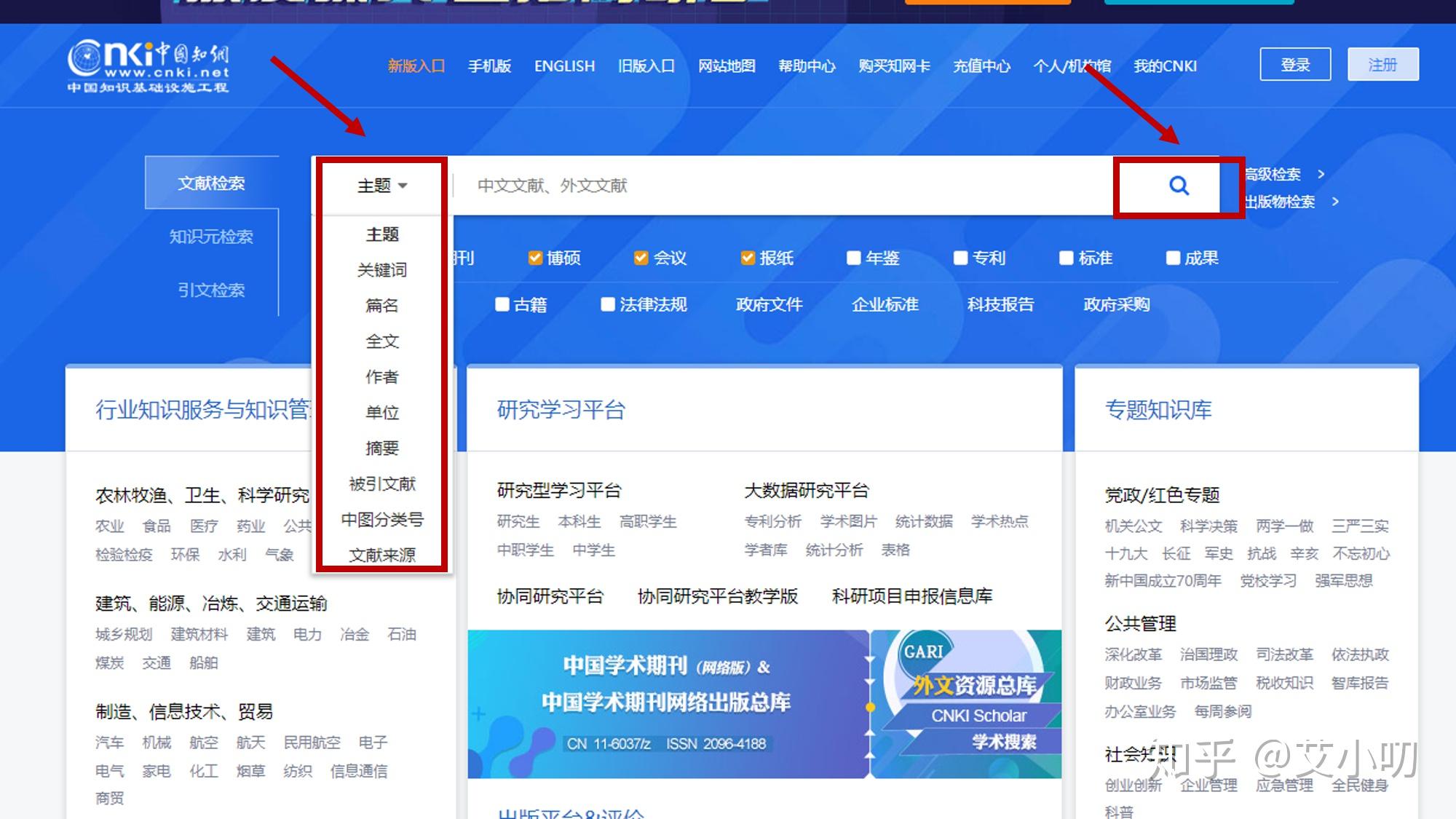
Task: Select 文献来源 from the dropdown list
Action: tap(382, 555)
